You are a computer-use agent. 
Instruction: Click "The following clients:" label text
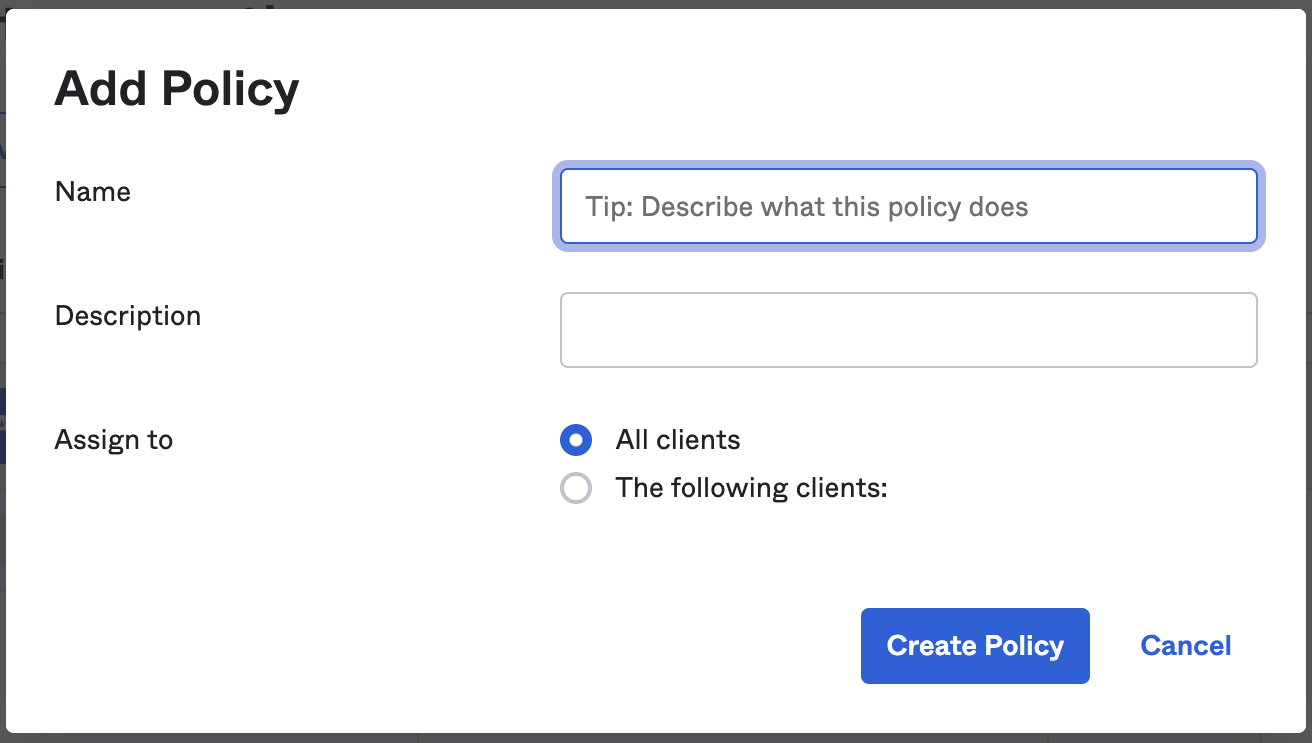coord(752,488)
